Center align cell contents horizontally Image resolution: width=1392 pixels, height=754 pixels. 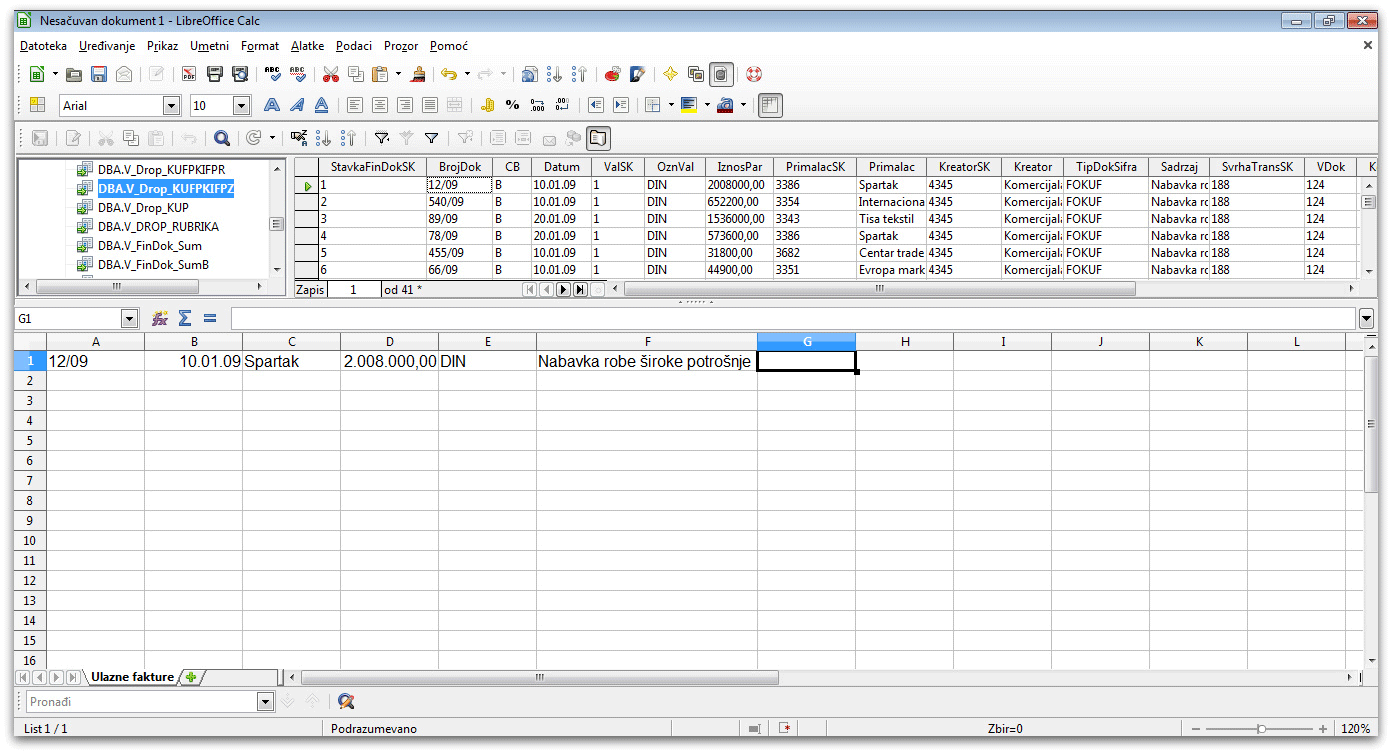coord(380,105)
